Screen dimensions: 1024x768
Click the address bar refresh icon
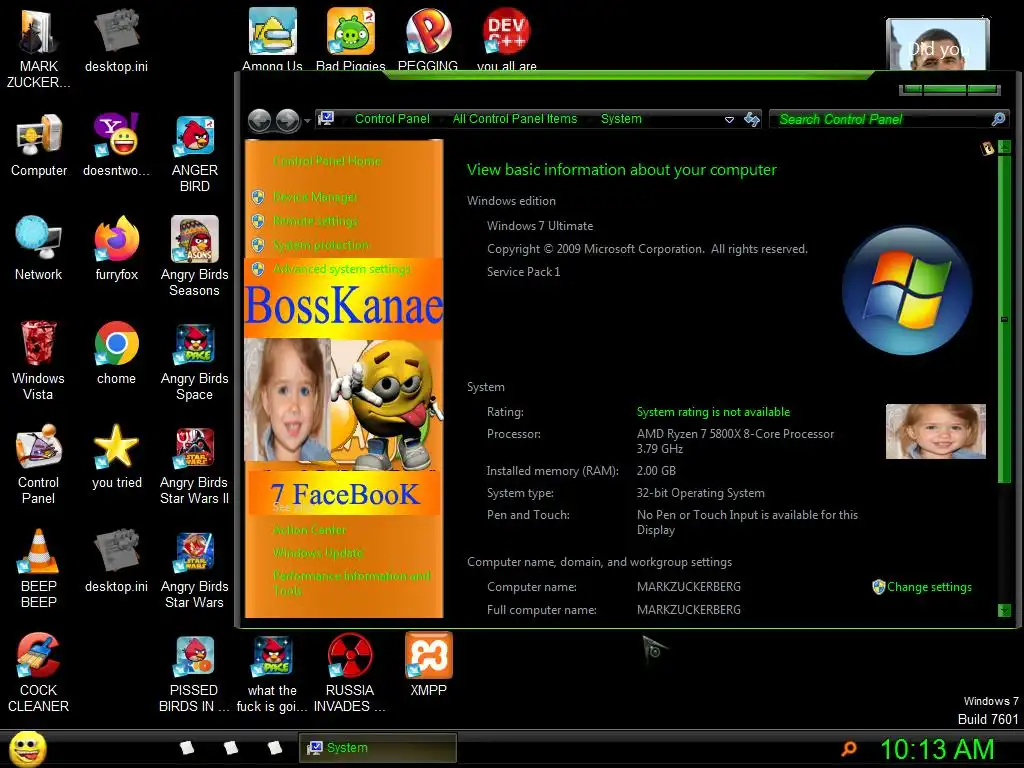(x=752, y=119)
